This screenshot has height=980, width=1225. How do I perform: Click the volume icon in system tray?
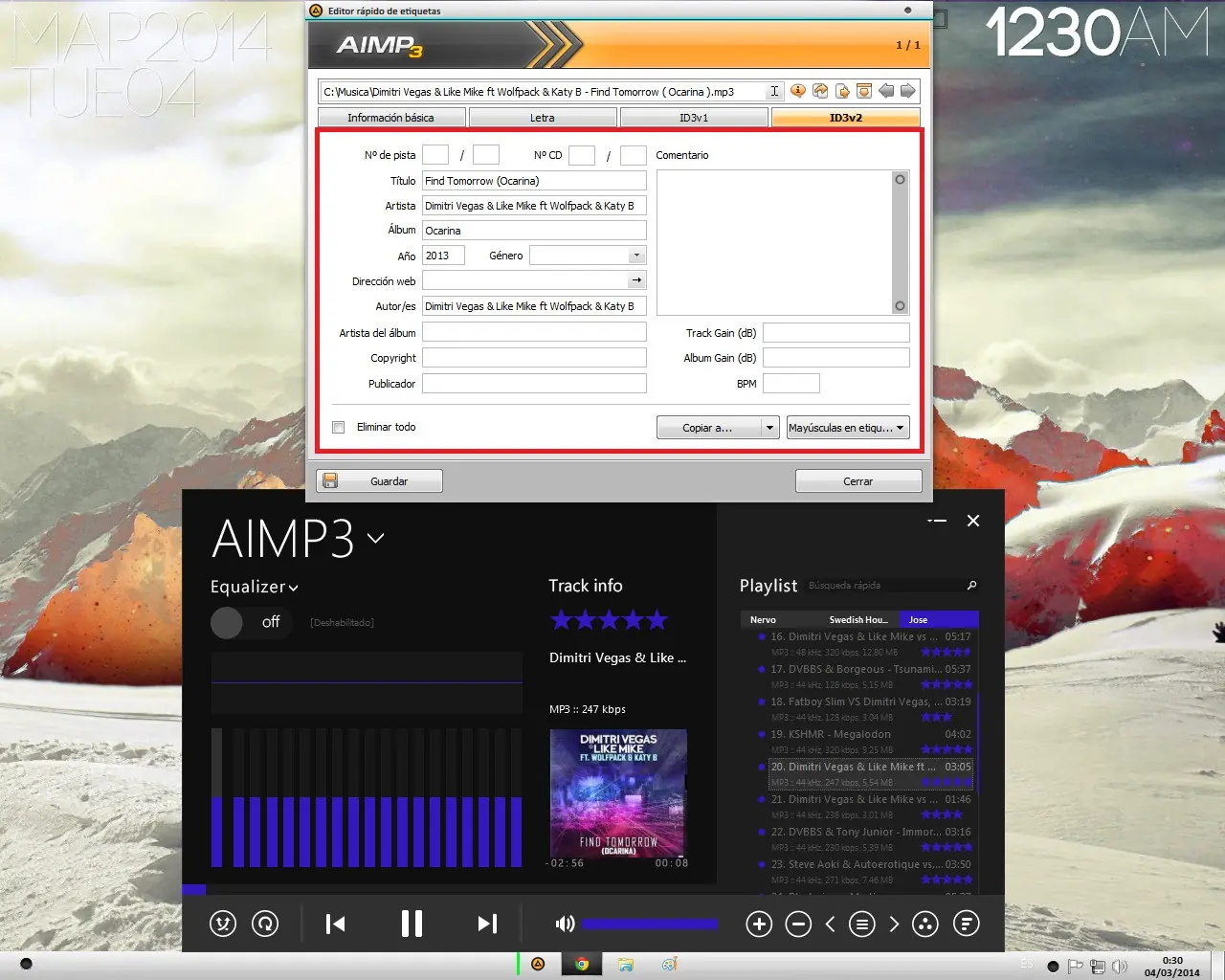1120,966
